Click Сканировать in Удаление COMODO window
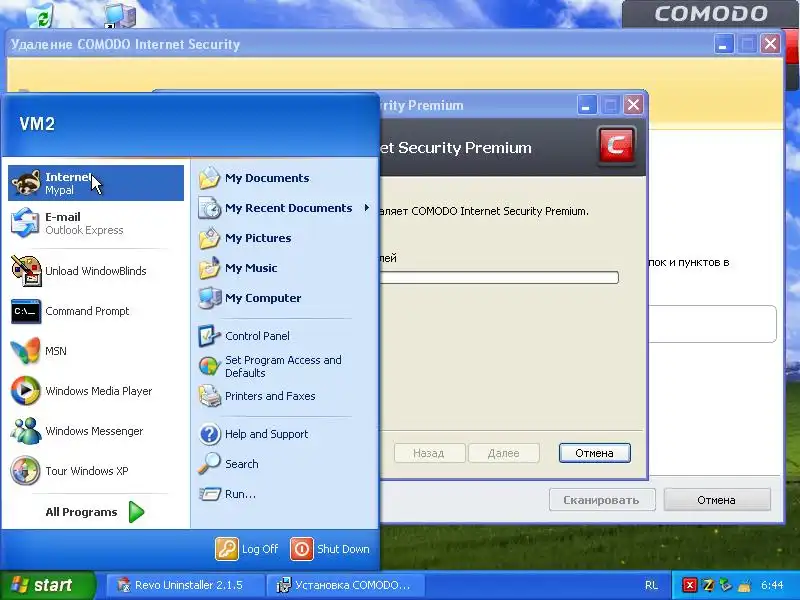Screen dimensions: 800x600 [602, 500]
